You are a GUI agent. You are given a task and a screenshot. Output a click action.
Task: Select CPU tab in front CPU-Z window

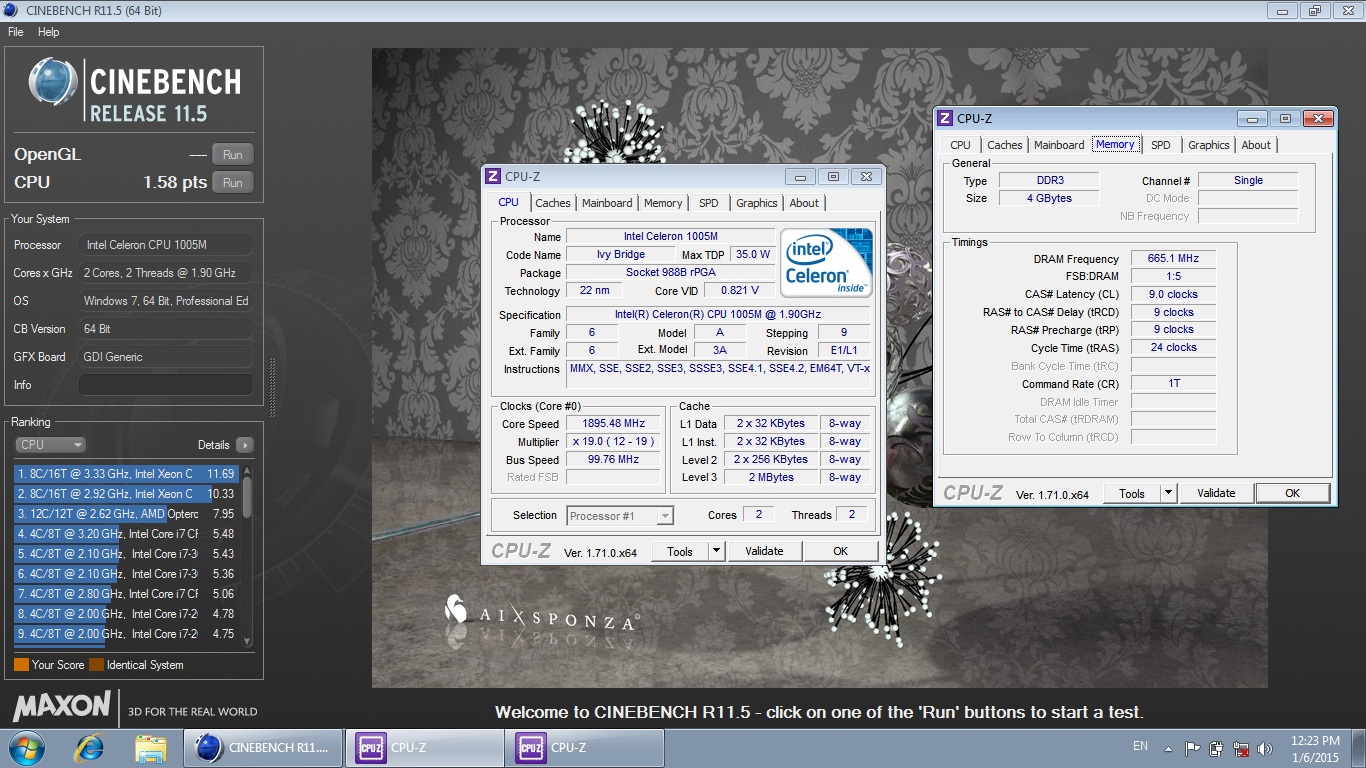pos(509,202)
